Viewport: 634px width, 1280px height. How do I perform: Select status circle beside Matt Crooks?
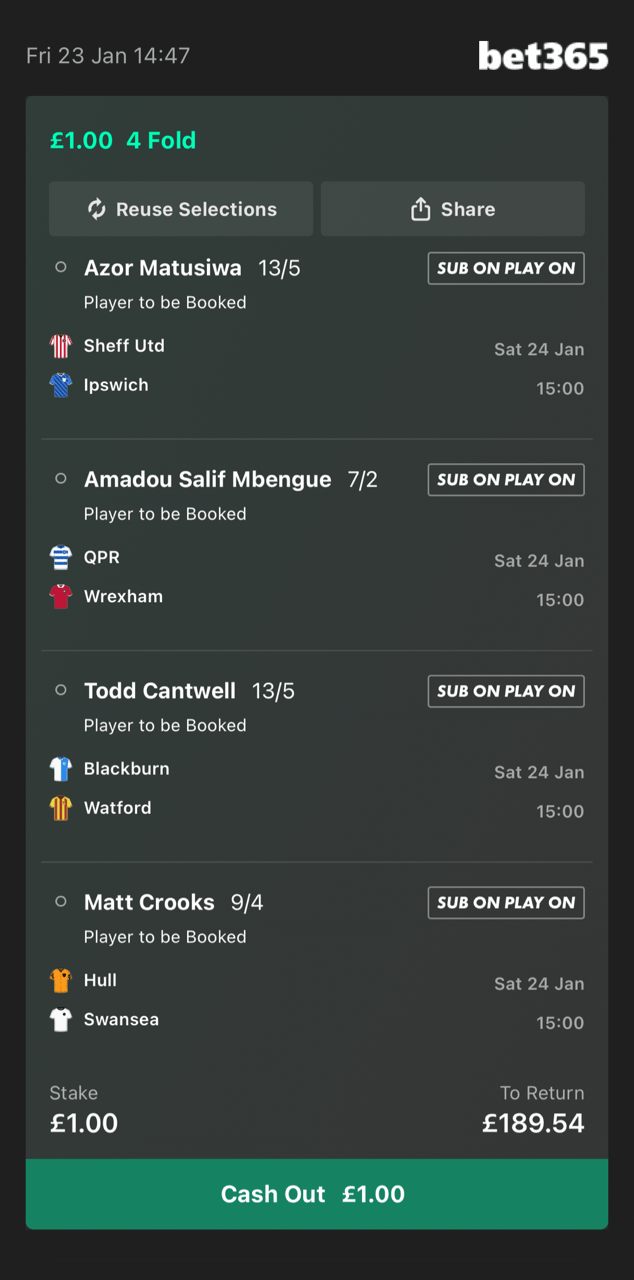pos(61,902)
